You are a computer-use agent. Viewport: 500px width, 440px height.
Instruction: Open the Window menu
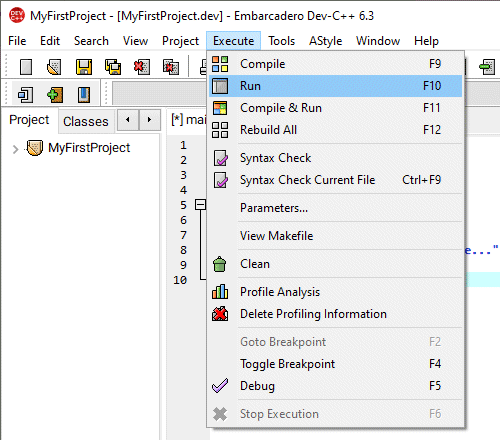tap(378, 41)
